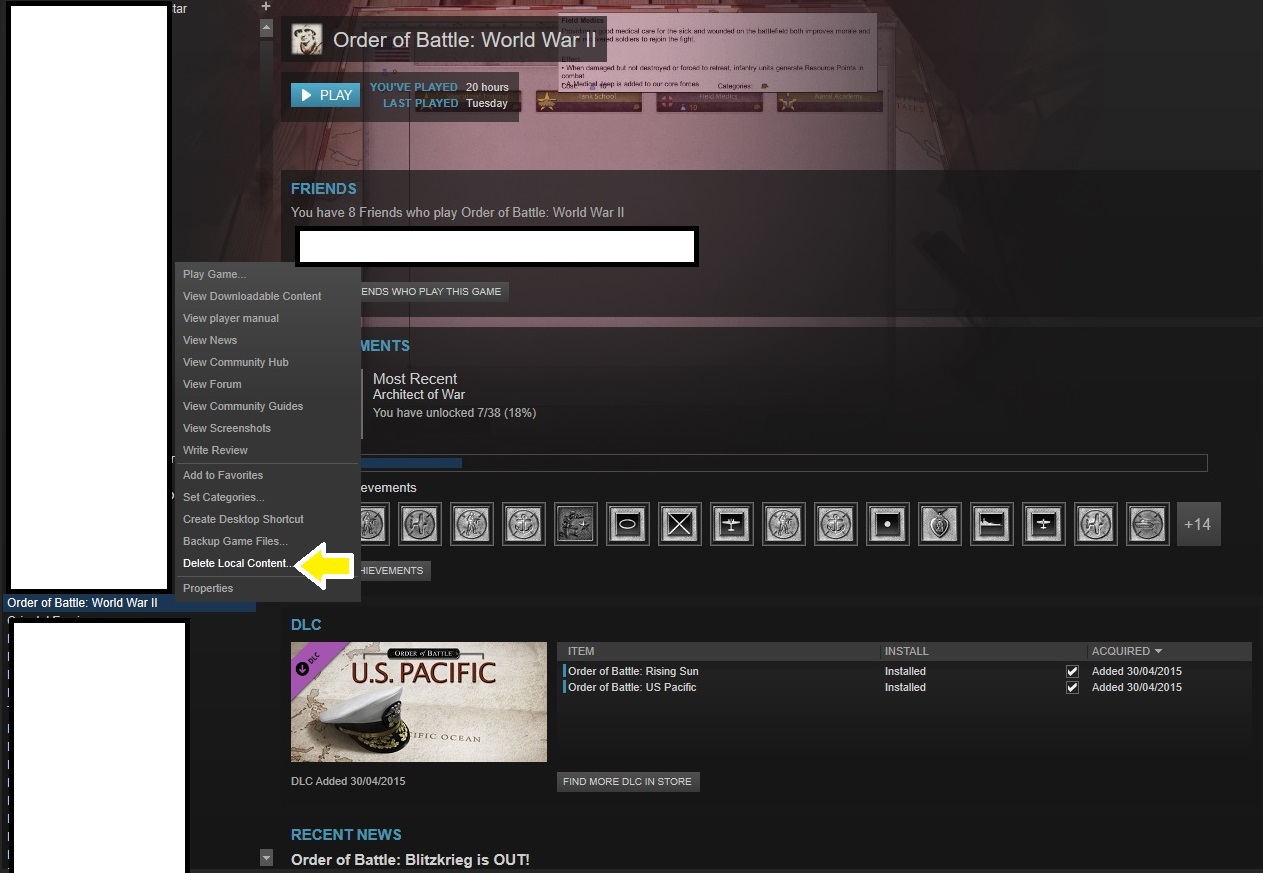Click the scroll-down arrow of the library list
Image resolution: width=1263 pixels, height=873 pixels.
click(266, 857)
